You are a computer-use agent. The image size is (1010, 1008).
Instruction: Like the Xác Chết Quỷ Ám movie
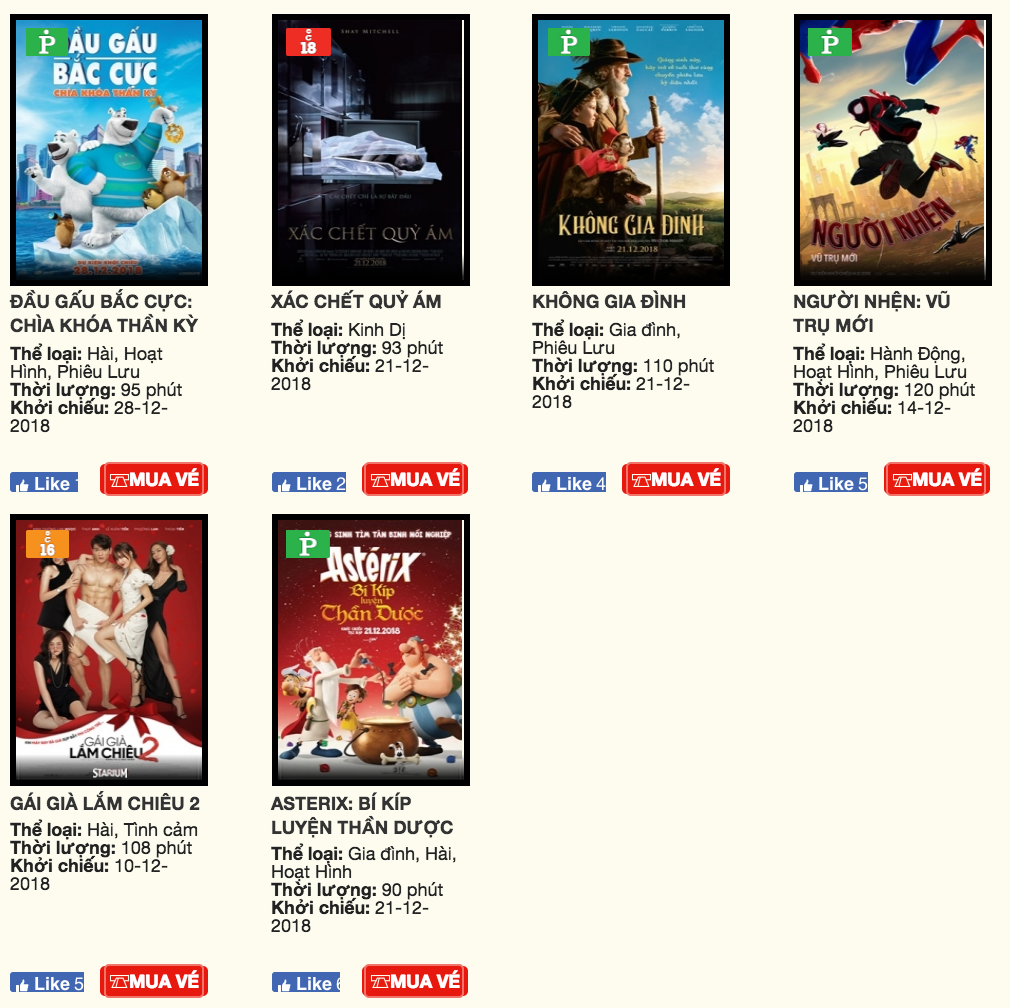(309, 482)
